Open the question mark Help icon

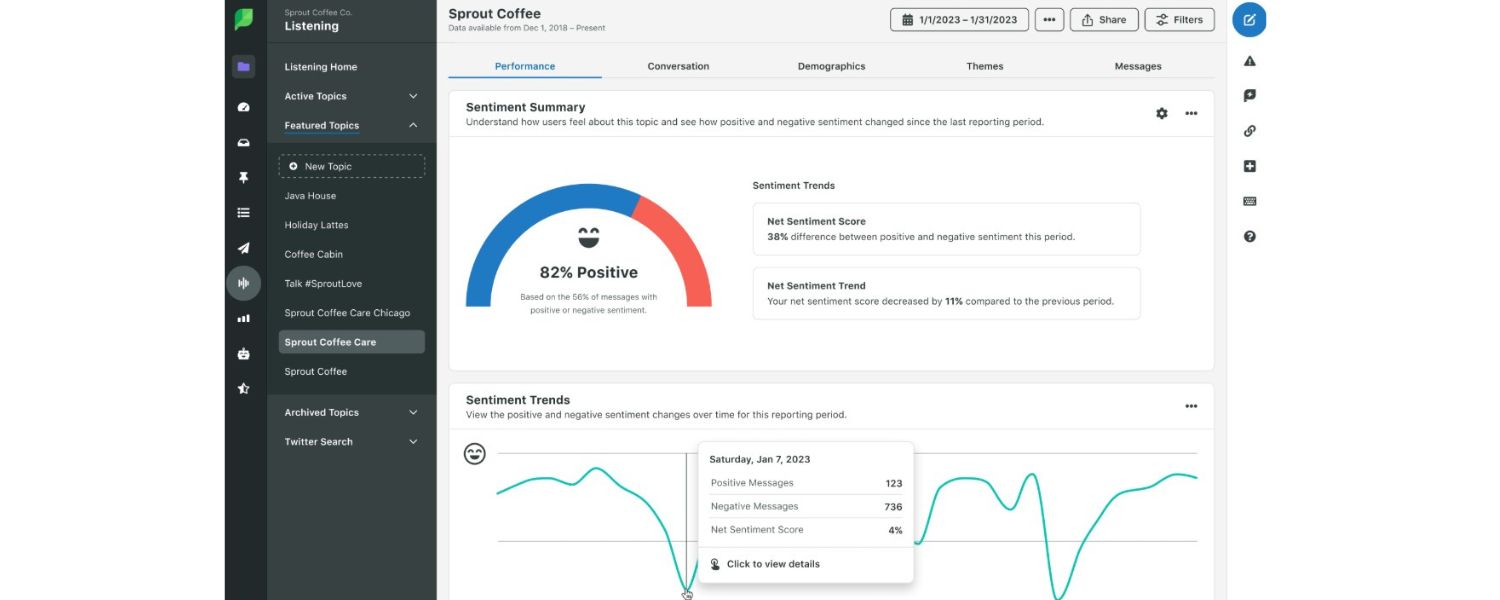[x=1249, y=237]
